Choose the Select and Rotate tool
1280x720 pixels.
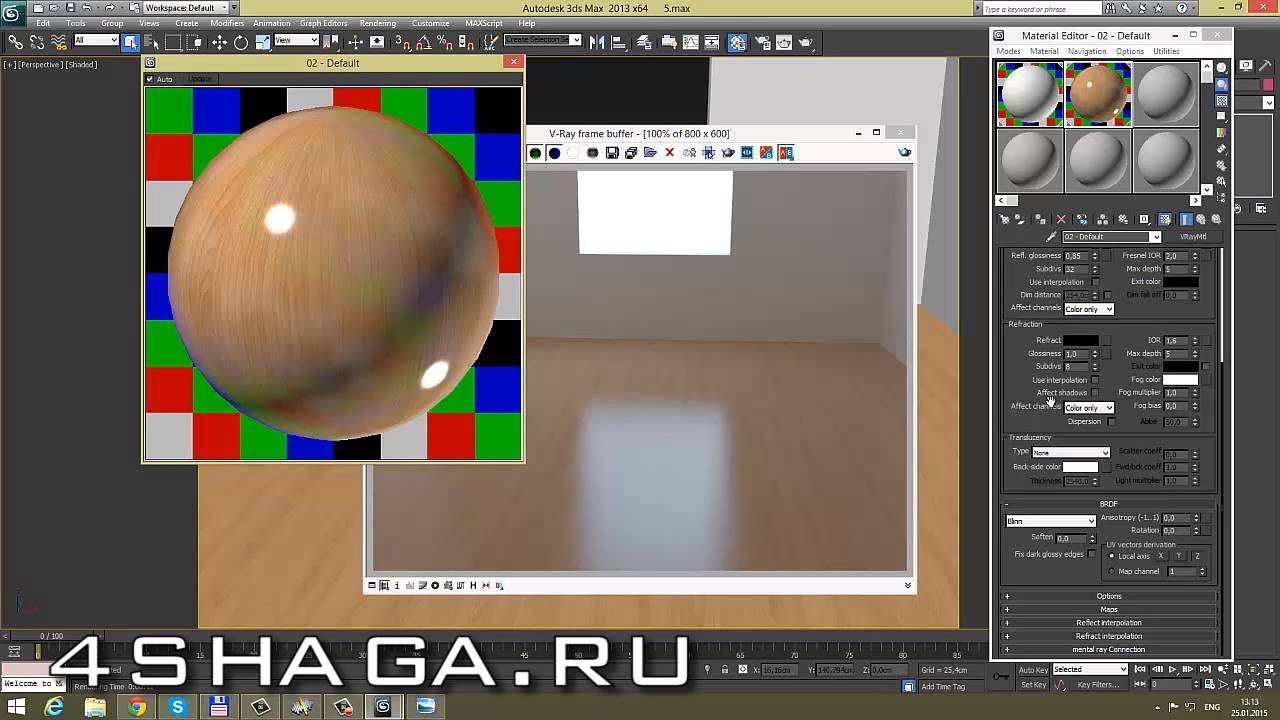point(241,42)
